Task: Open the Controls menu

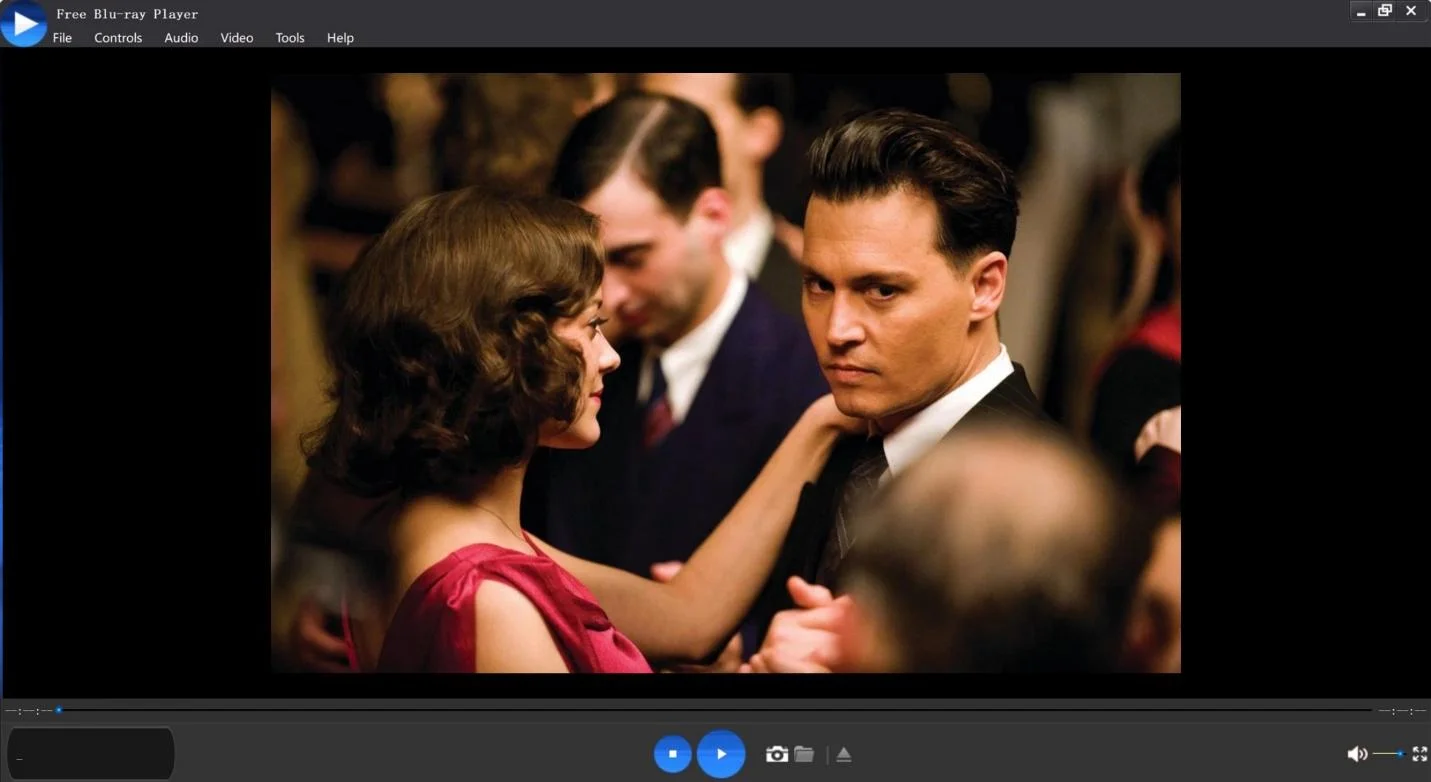Action: coord(118,38)
